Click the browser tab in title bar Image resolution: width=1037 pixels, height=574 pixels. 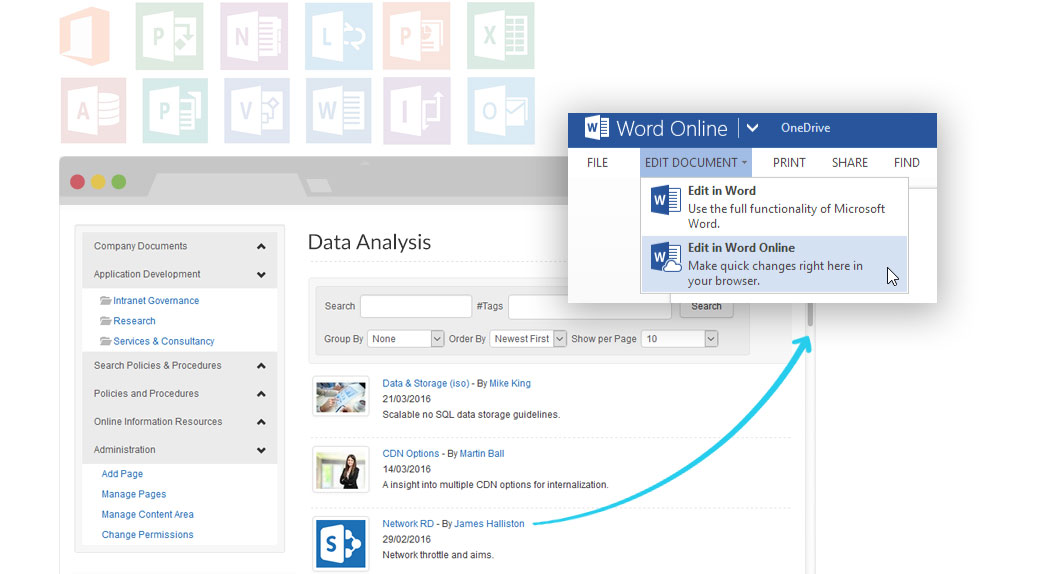[228, 184]
